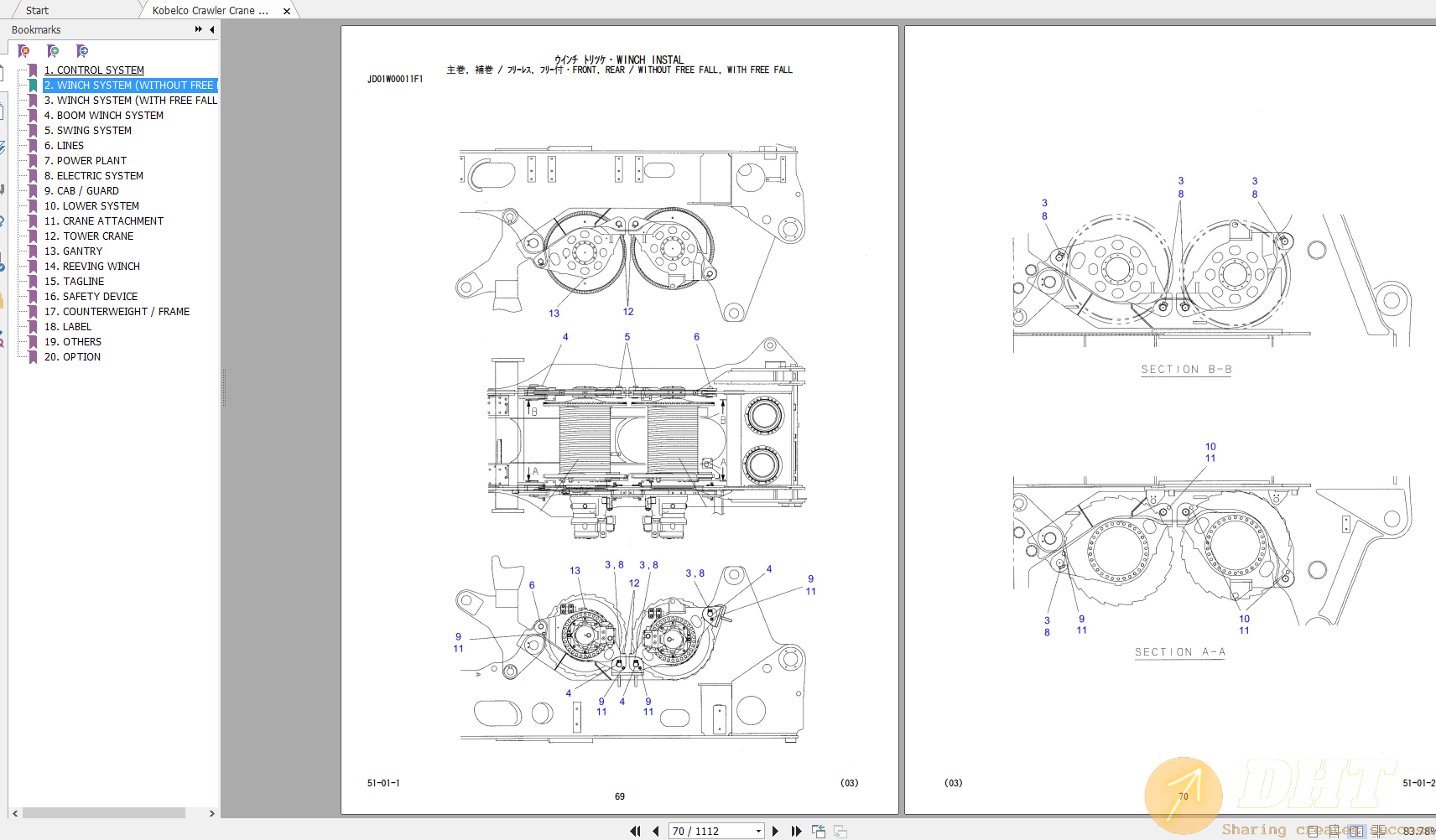Click the delete bookmark icon
This screenshot has width=1436, height=840.
coord(24,51)
